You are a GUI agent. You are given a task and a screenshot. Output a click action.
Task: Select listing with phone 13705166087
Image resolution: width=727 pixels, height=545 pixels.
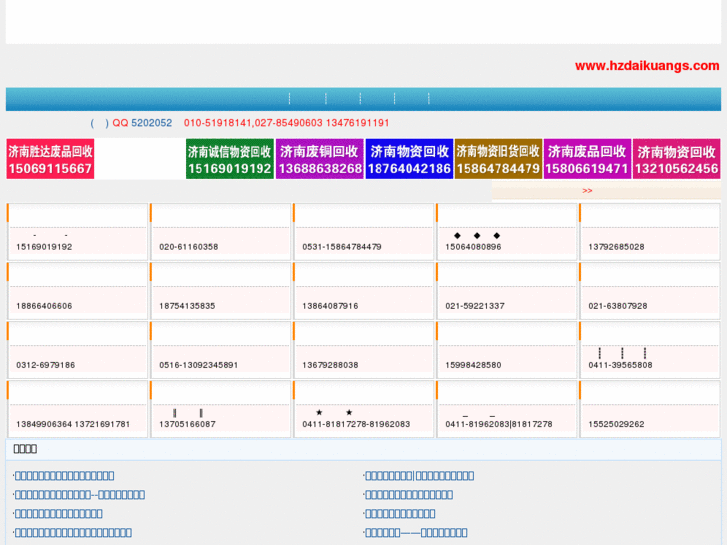(x=221, y=409)
